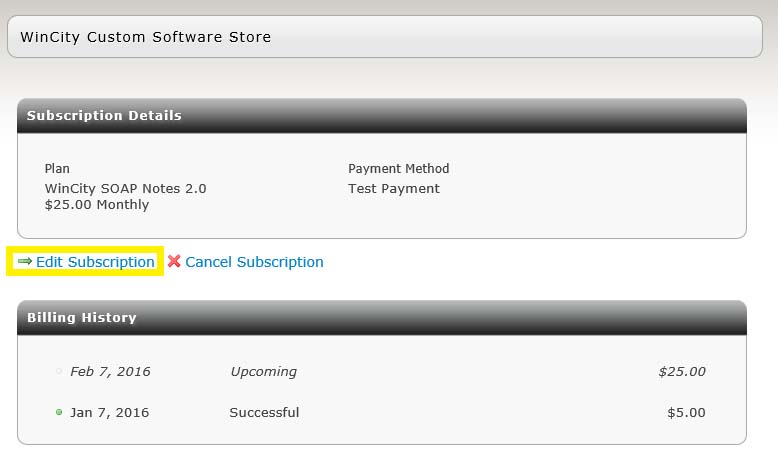Click the Subscription Details header
778x469 pixels.
[104, 116]
